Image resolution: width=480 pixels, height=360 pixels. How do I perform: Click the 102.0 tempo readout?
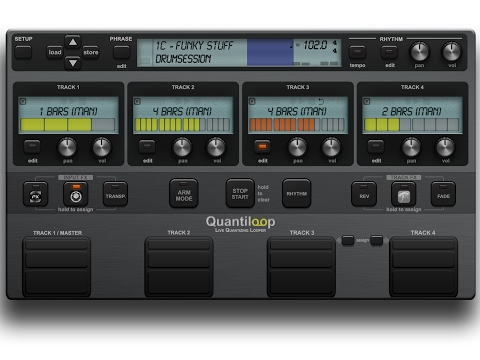click(x=315, y=45)
